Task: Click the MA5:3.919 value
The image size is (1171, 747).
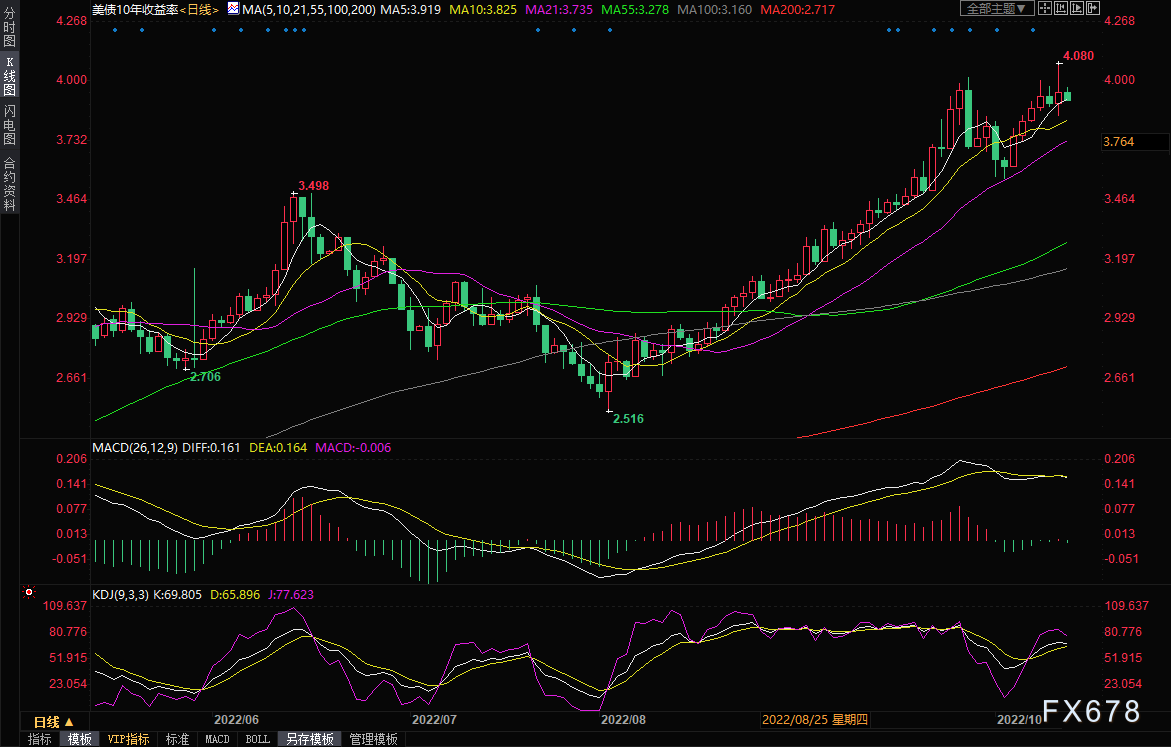Action: [411, 10]
